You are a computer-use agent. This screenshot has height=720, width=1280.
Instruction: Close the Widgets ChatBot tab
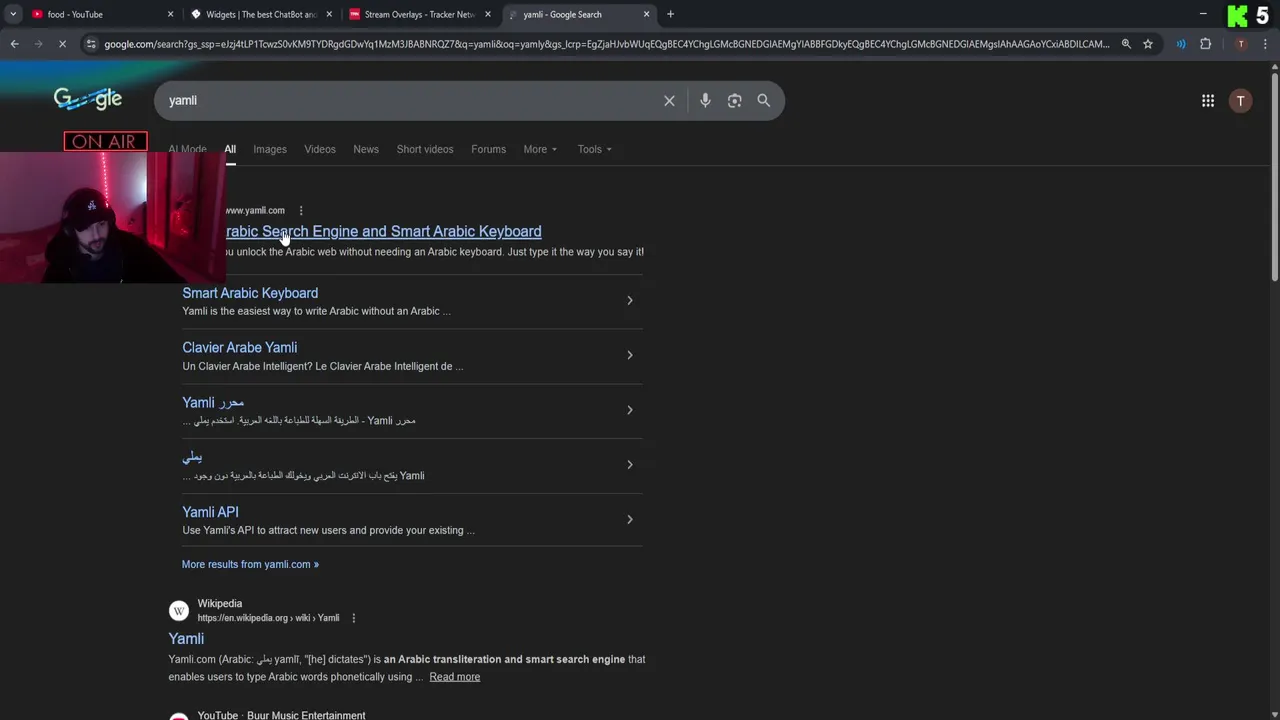(329, 14)
